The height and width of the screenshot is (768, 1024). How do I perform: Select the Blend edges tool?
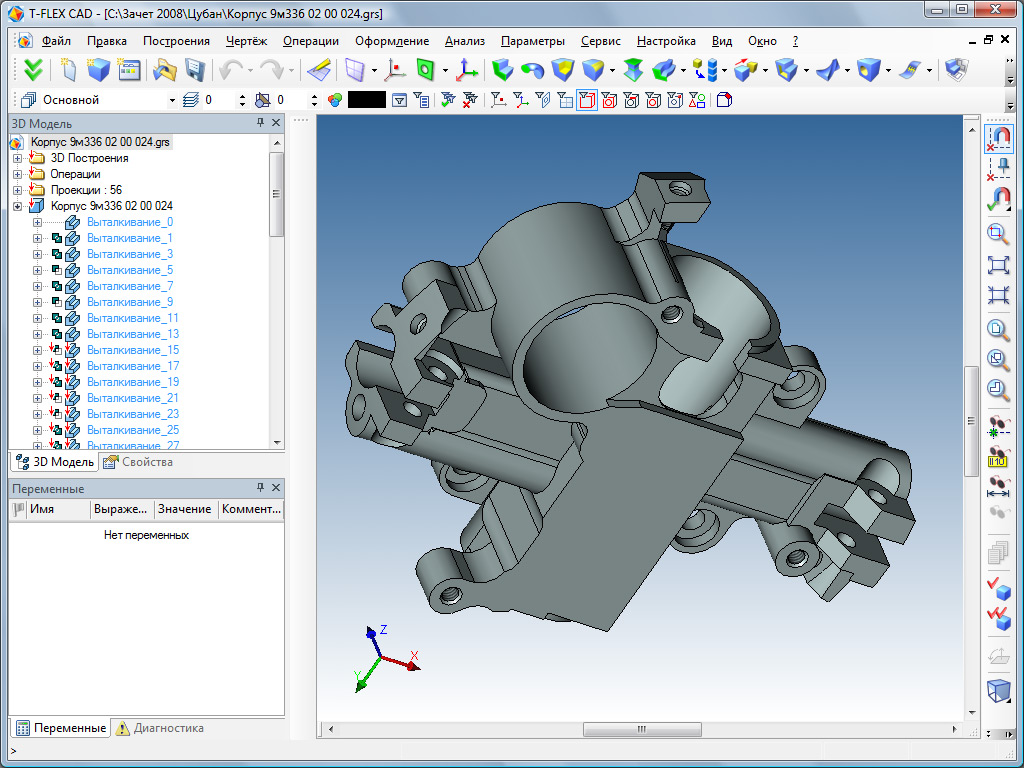(593, 69)
